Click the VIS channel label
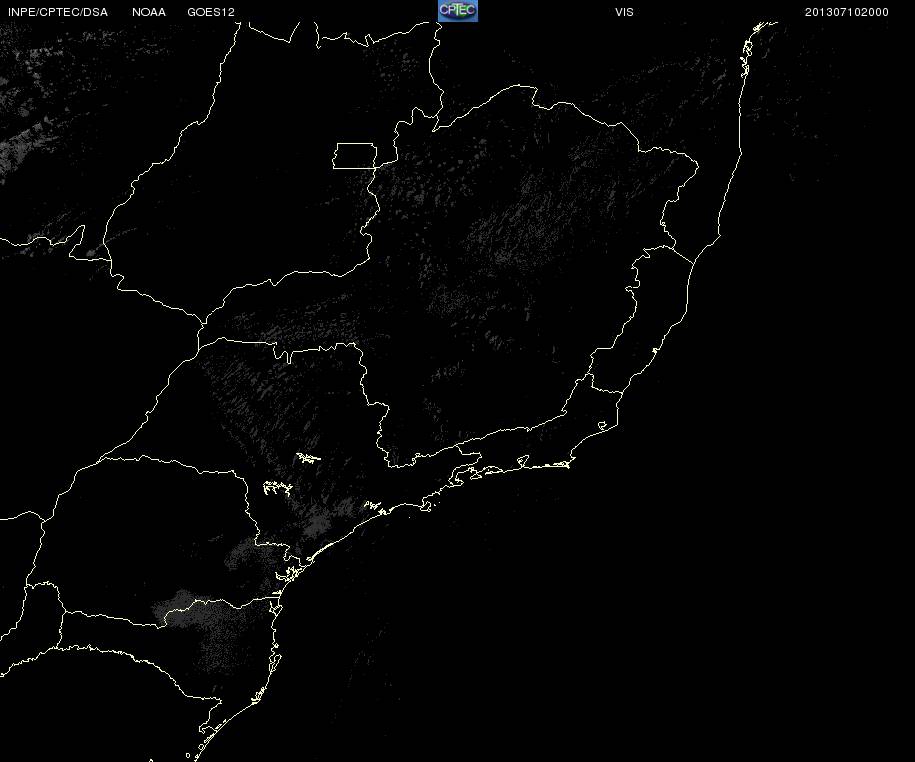This screenshot has height=762, width=915. [x=624, y=12]
